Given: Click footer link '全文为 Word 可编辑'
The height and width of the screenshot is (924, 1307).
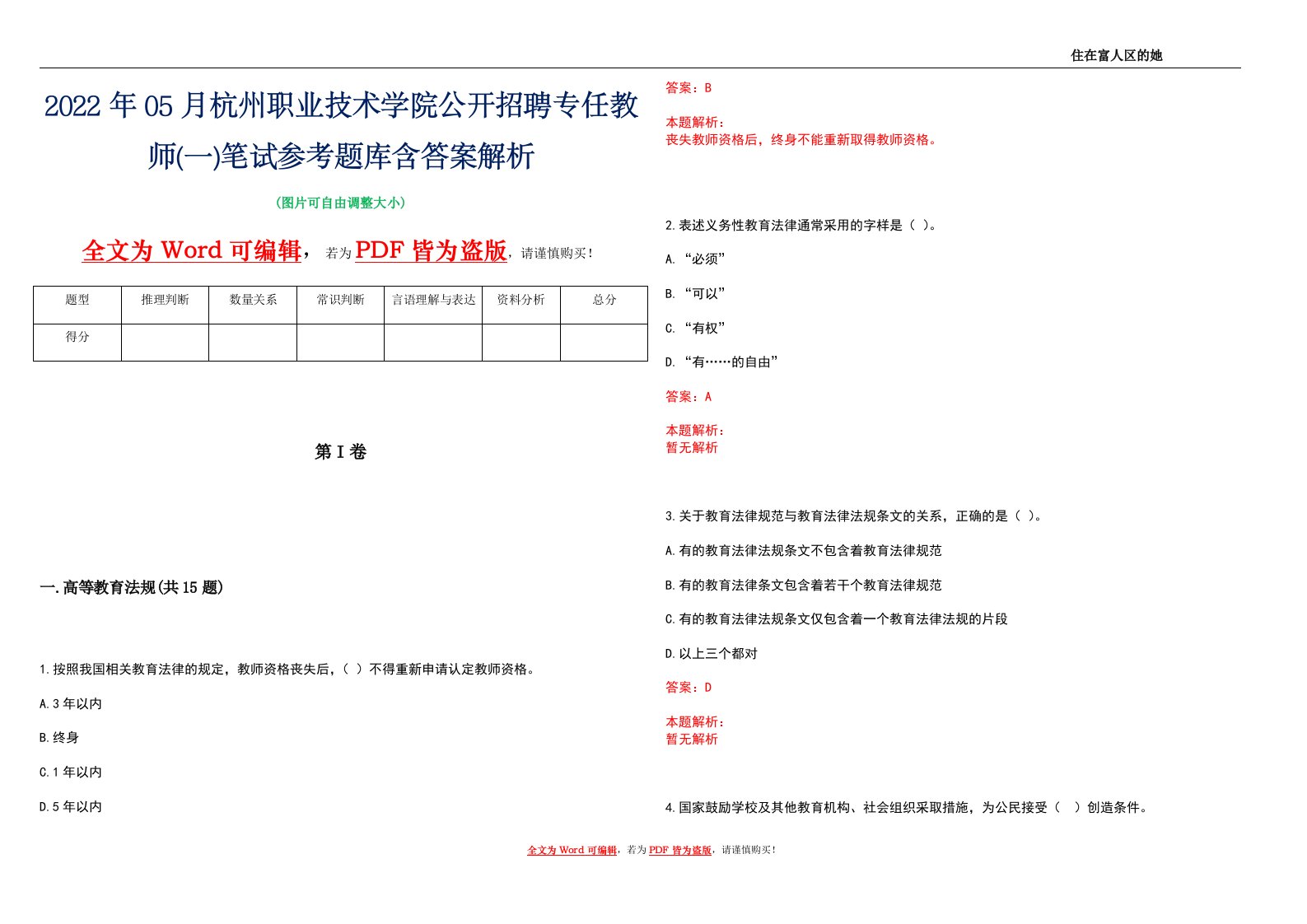Looking at the screenshot, I should pyautogui.click(x=572, y=850).
